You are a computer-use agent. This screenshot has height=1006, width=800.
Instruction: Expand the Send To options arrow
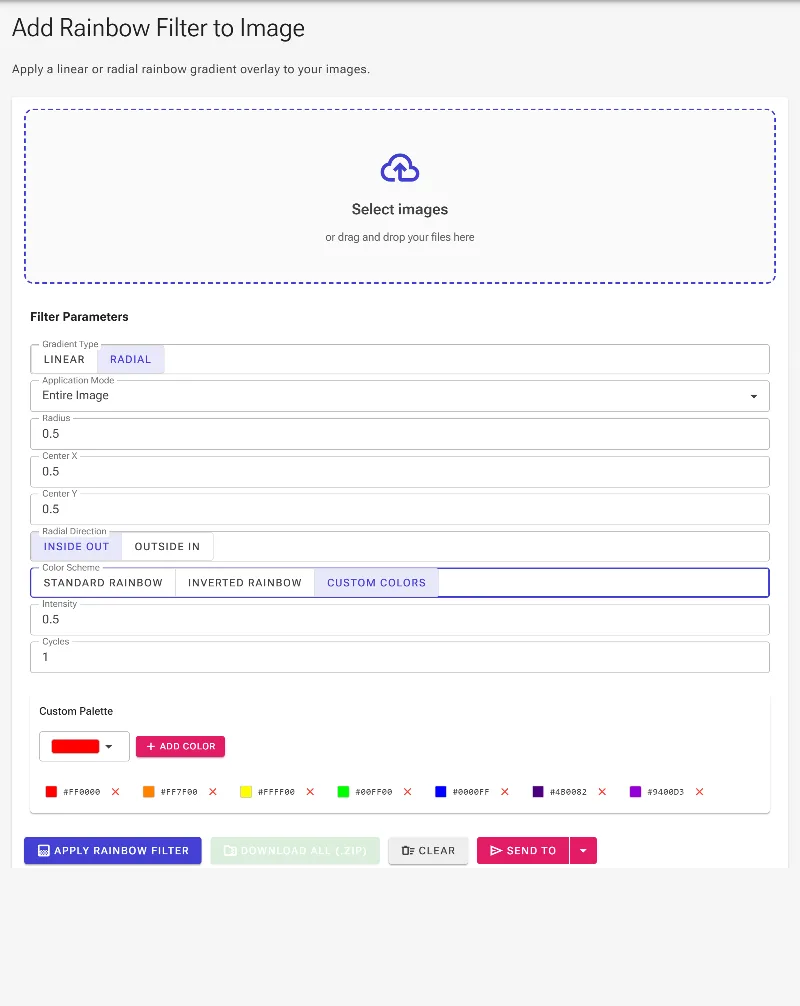coord(583,851)
